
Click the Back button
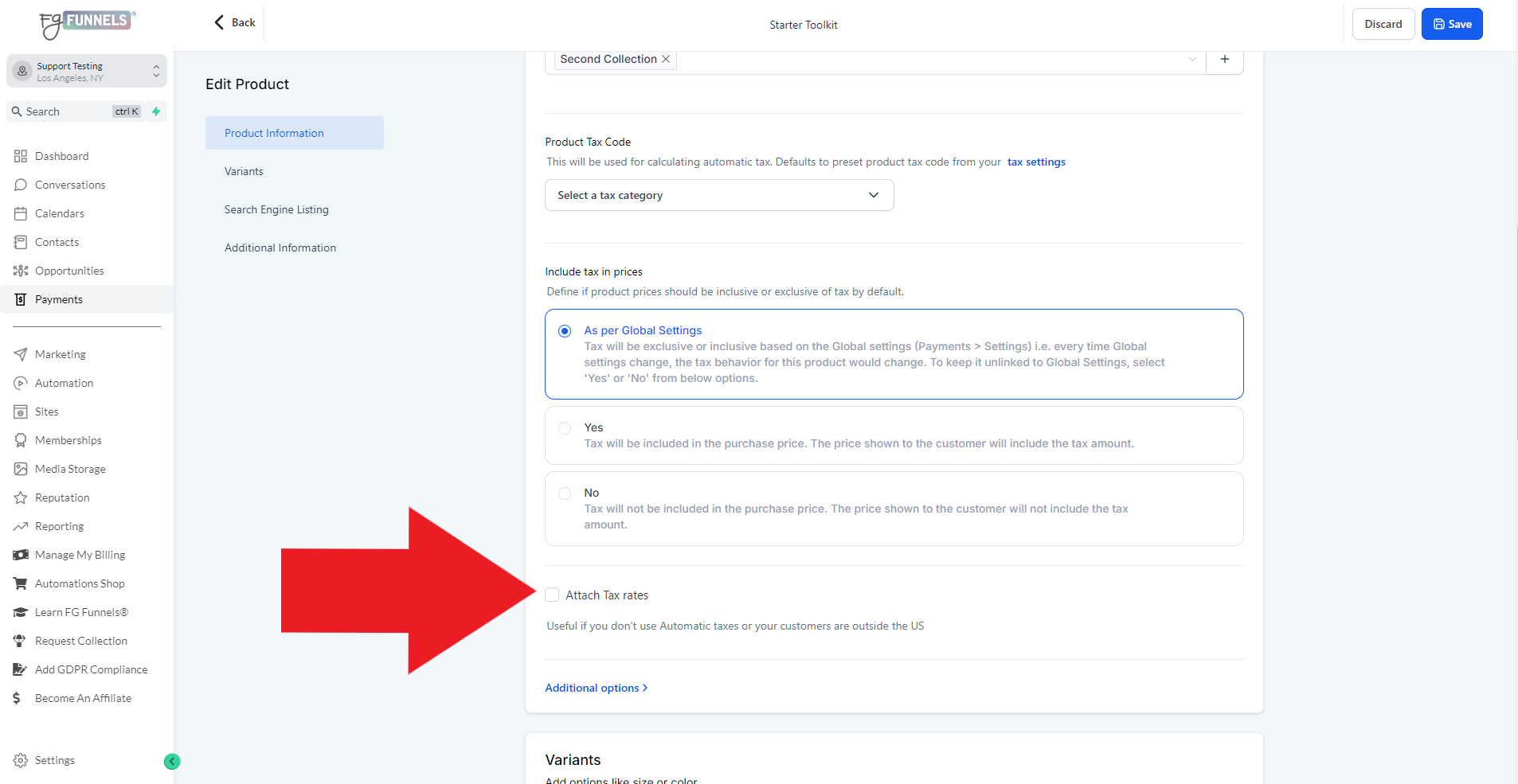(x=235, y=22)
